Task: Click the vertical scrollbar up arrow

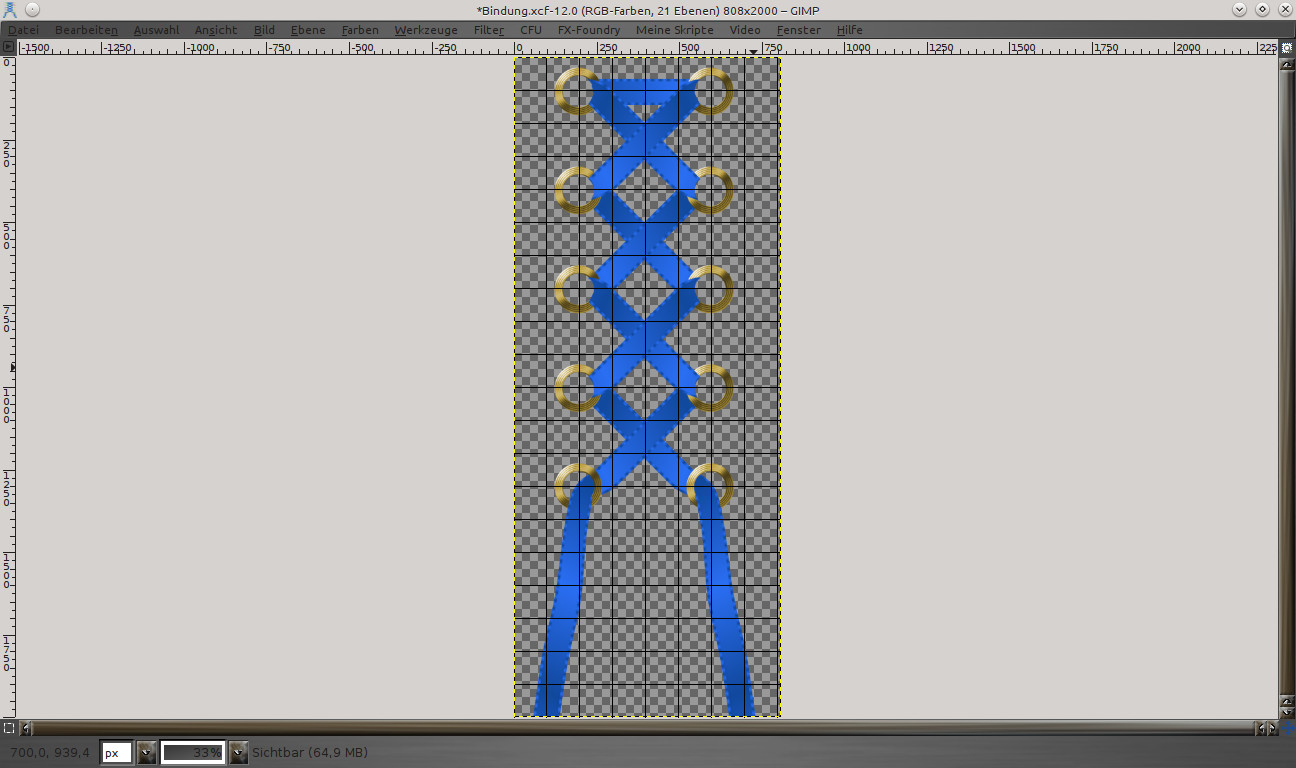Action: [1286, 64]
